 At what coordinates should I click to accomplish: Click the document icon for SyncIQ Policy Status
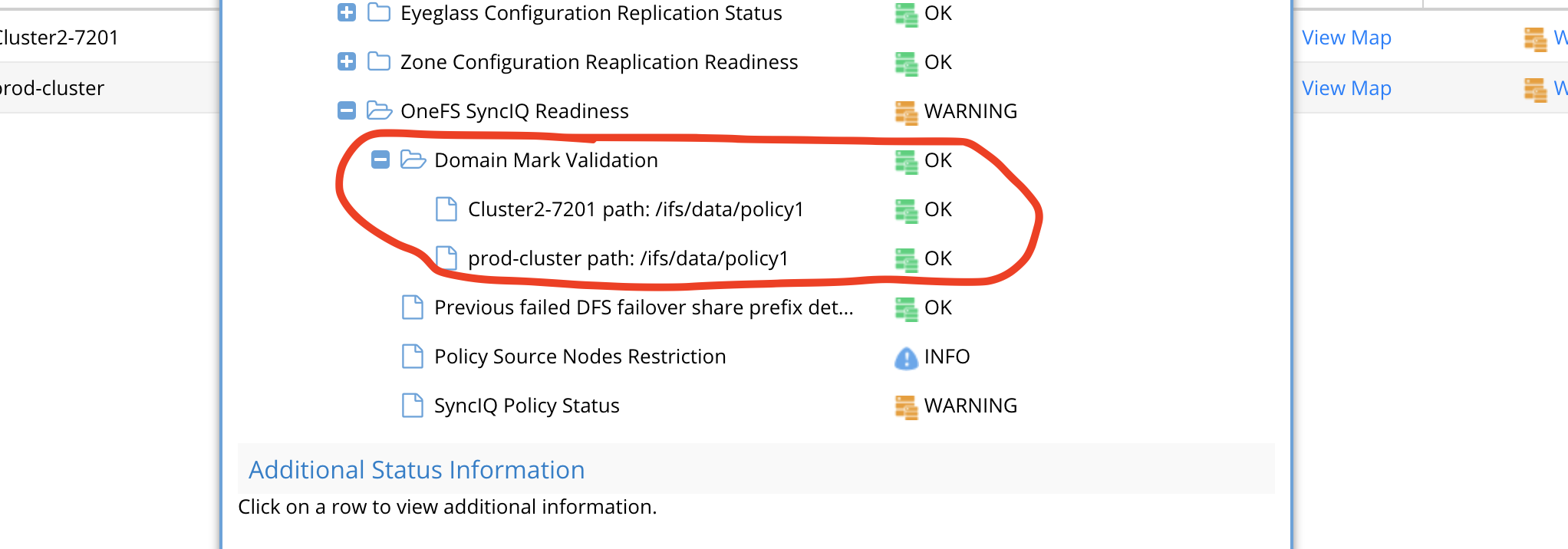[413, 405]
